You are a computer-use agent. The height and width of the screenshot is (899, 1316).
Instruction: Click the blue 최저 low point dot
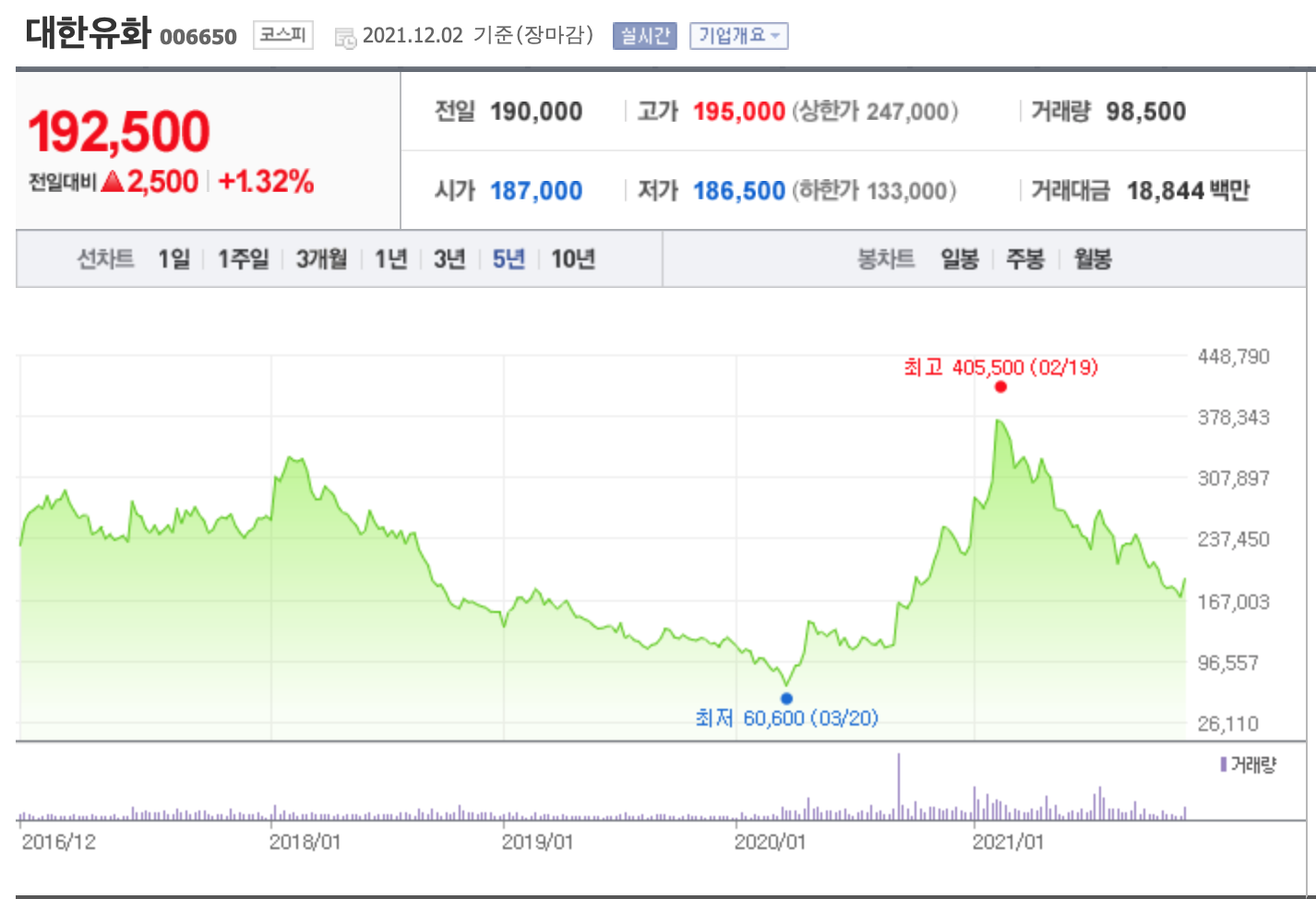click(786, 699)
